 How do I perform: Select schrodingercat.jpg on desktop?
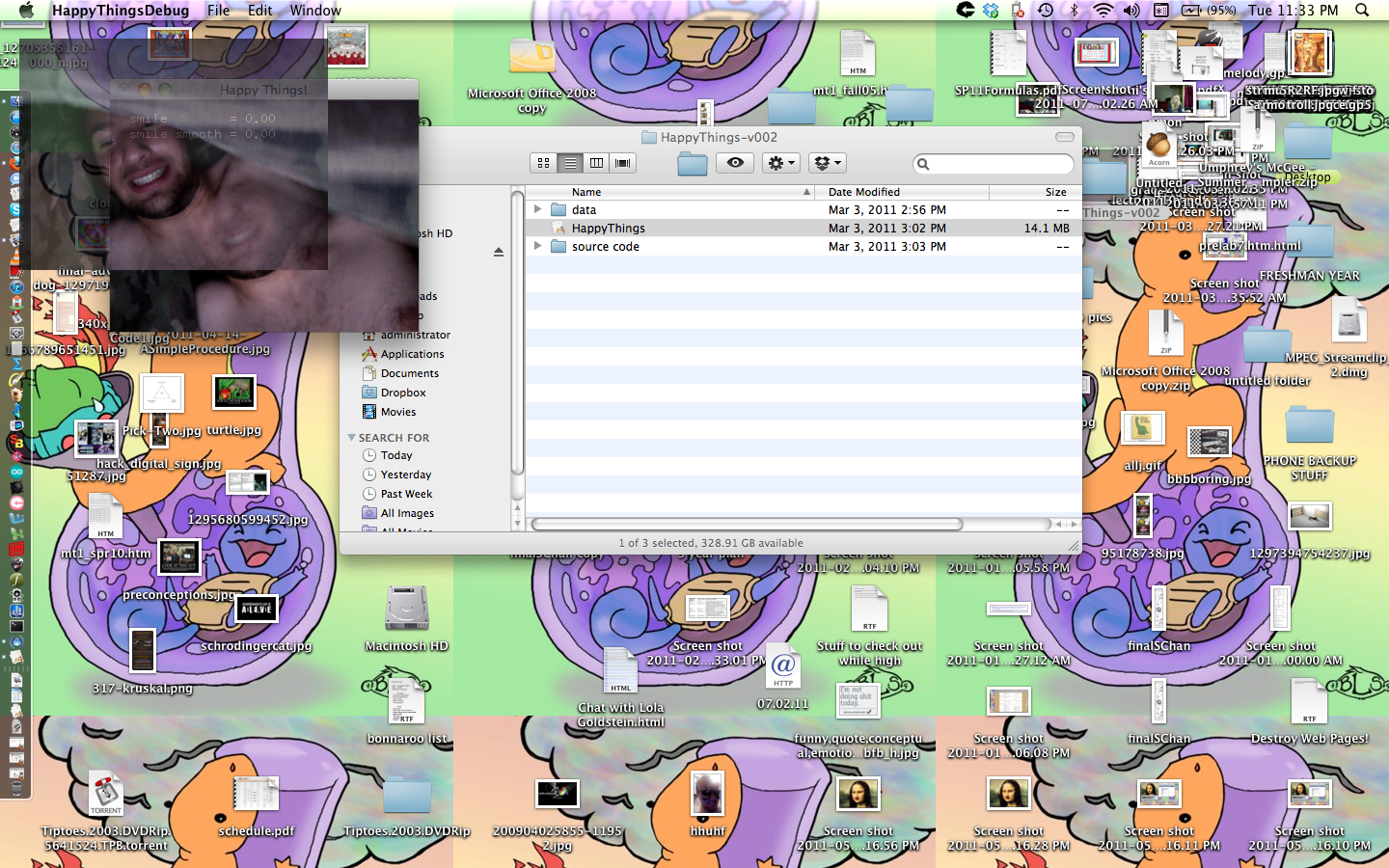257,609
